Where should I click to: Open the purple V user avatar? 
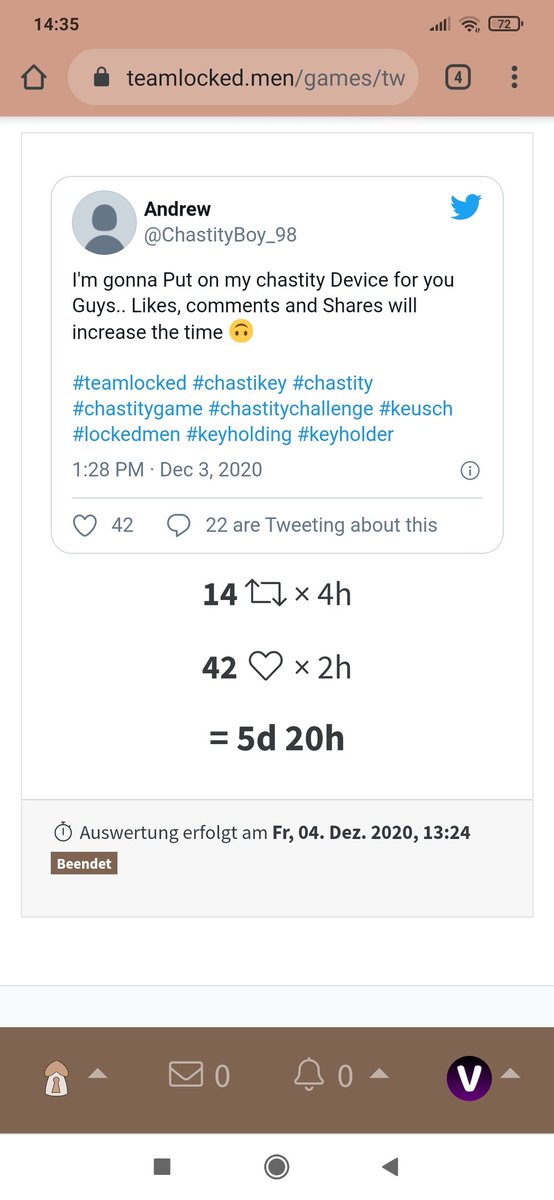(469, 1078)
